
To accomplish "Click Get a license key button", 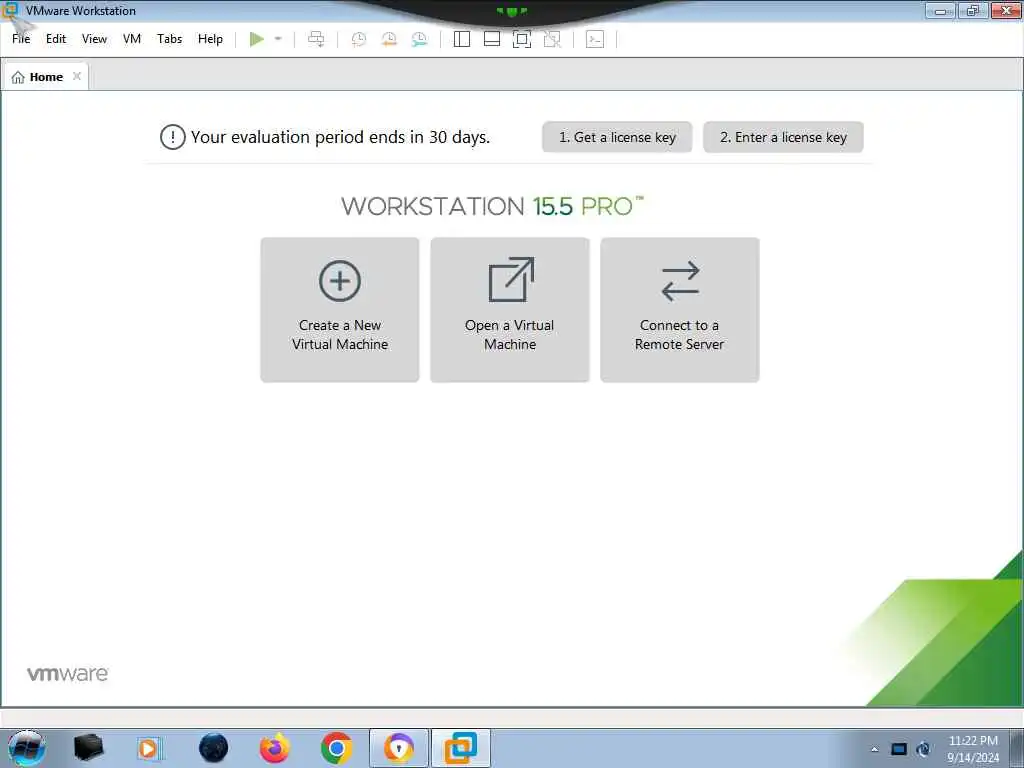I will (x=617, y=137).
